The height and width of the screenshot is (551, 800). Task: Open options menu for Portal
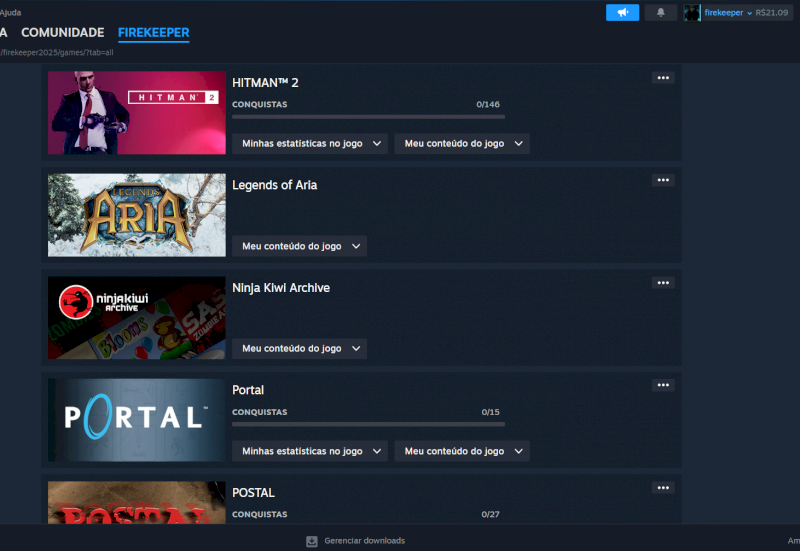pos(663,385)
